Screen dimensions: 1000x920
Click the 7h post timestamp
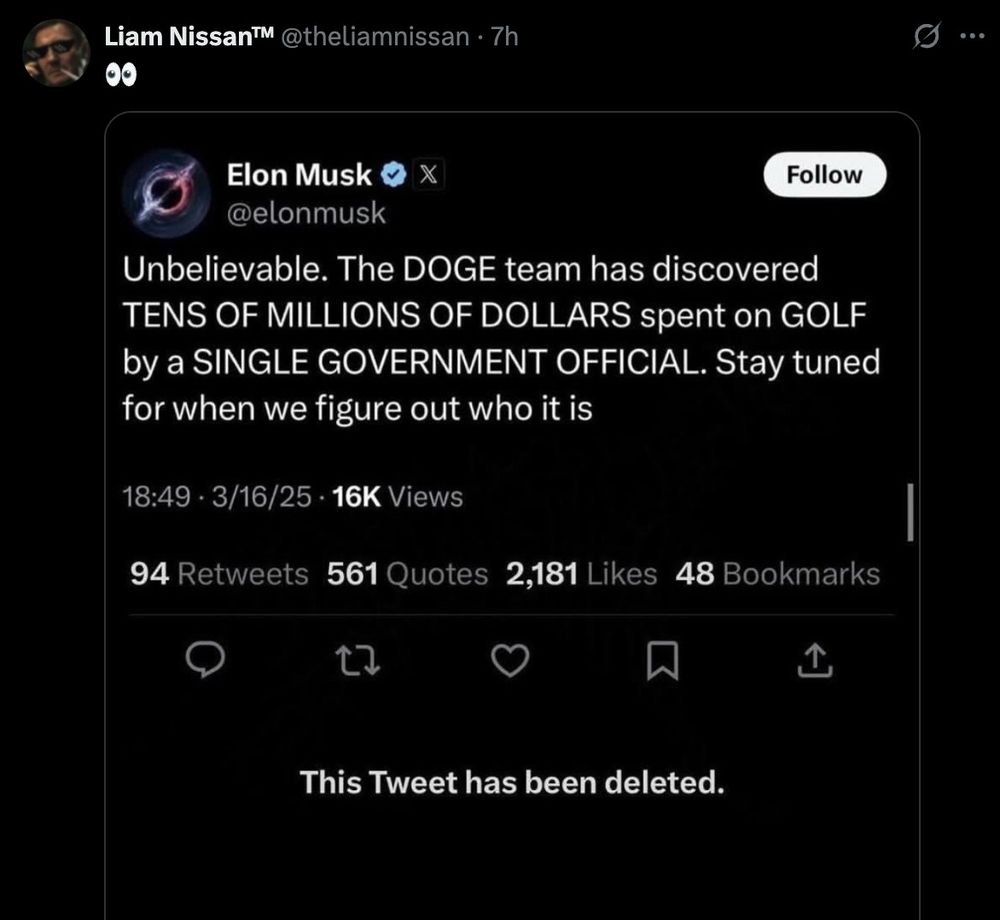tap(507, 37)
